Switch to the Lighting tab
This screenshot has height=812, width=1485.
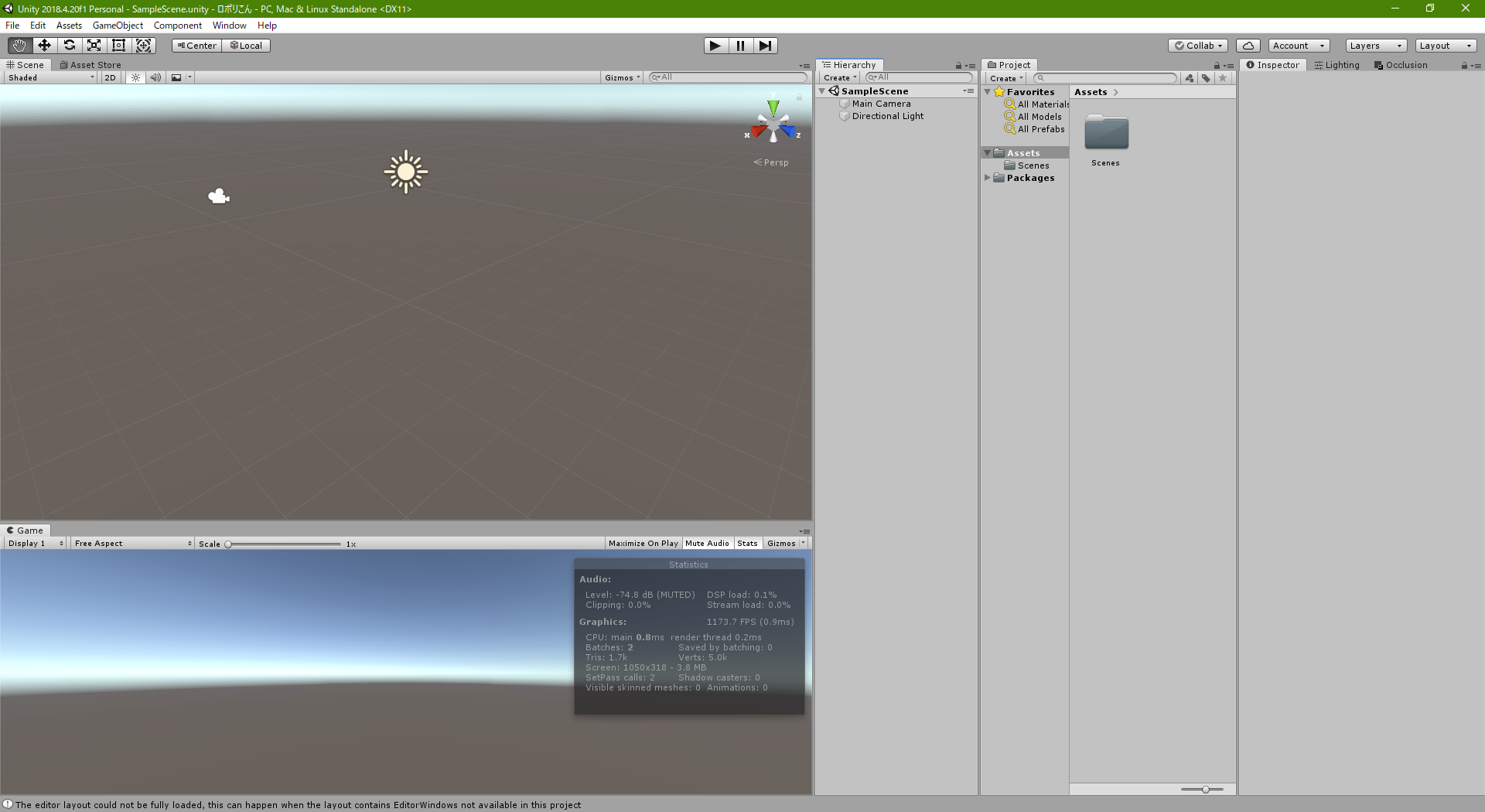pyautogui.click(x=1337, y=65)
